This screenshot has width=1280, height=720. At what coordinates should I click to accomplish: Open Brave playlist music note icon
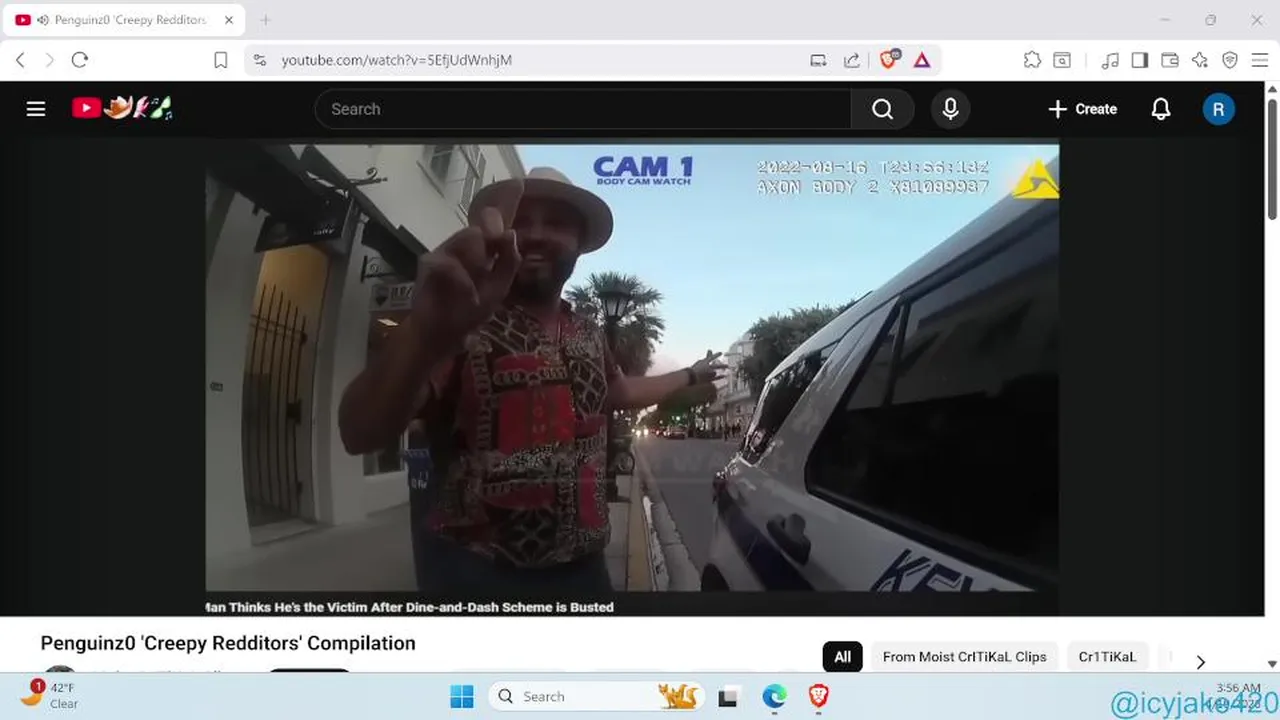[x=1110, y=60]
